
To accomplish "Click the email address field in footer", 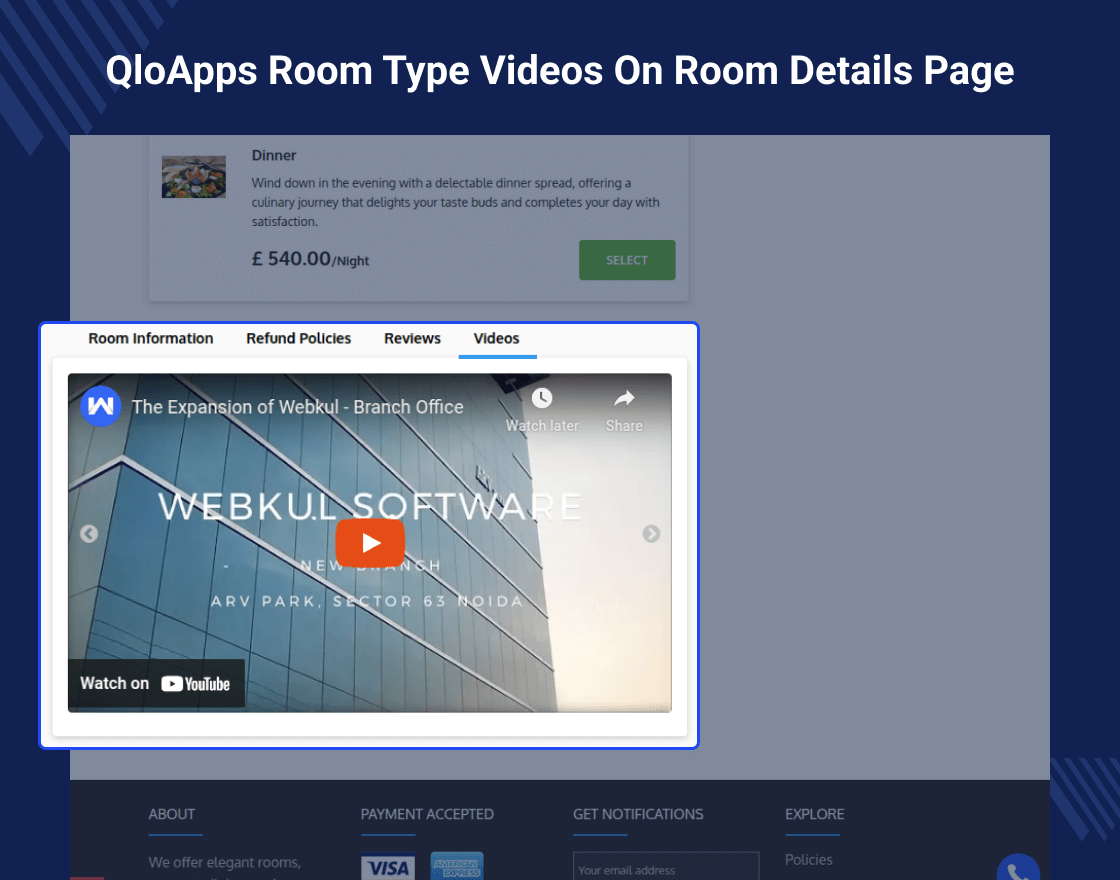I will click(x=666, y=866).
